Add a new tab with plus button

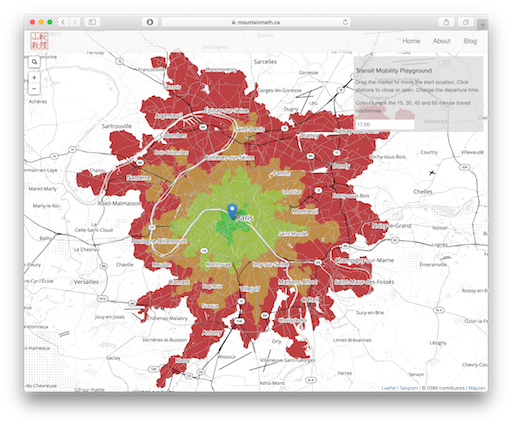[x=482, y=25]
